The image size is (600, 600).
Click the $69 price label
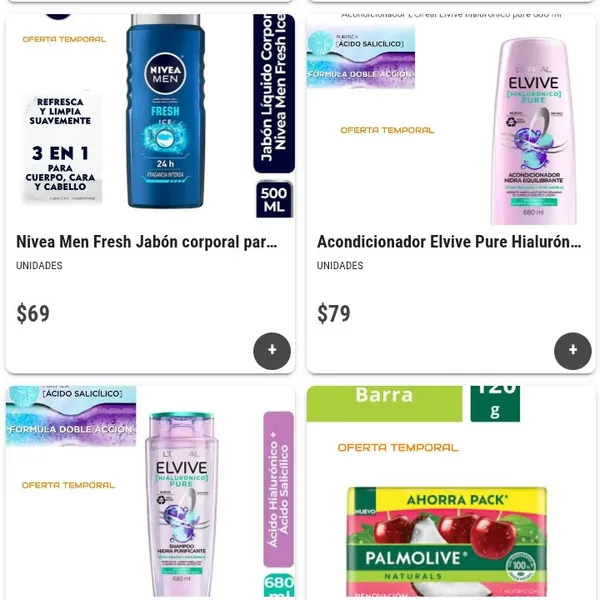click(33, 313)
